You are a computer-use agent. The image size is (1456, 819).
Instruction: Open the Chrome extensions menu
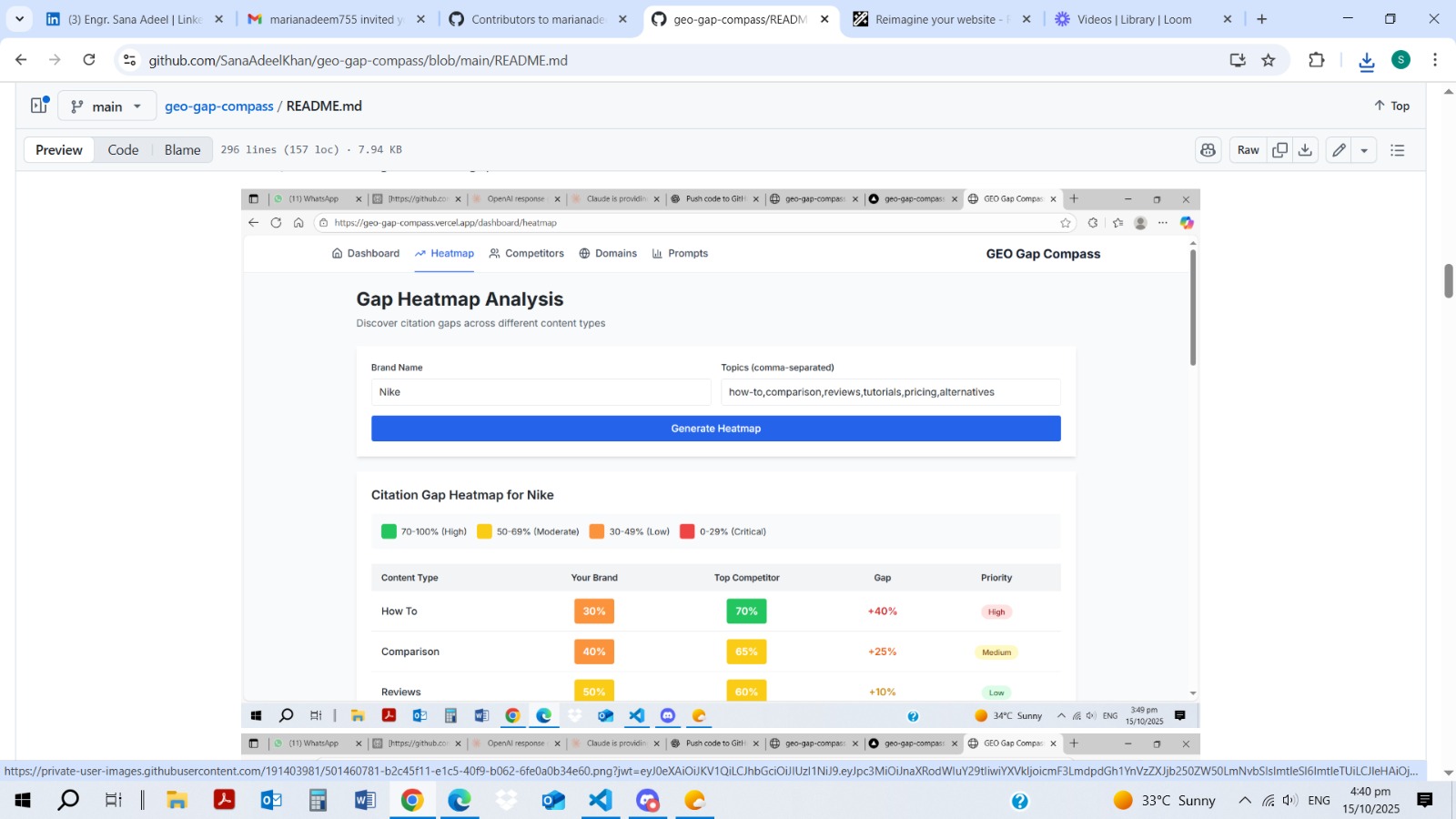(1316, 60)
